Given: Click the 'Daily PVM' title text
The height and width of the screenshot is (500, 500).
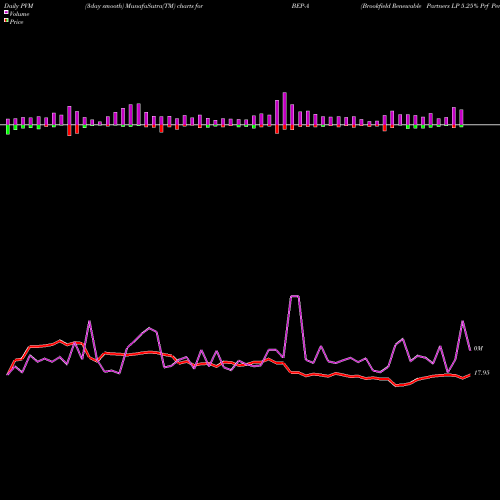Looking at the screenshot, I should pyautogui.click(x=19, y=6).
